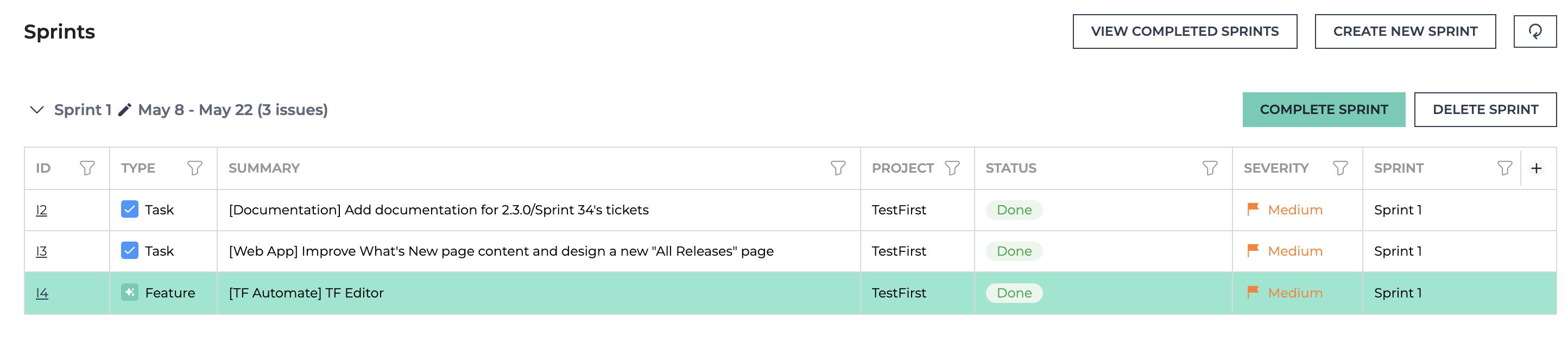
Task: Click the Done status badge for I2
Action: click(x=1014, y=210)
